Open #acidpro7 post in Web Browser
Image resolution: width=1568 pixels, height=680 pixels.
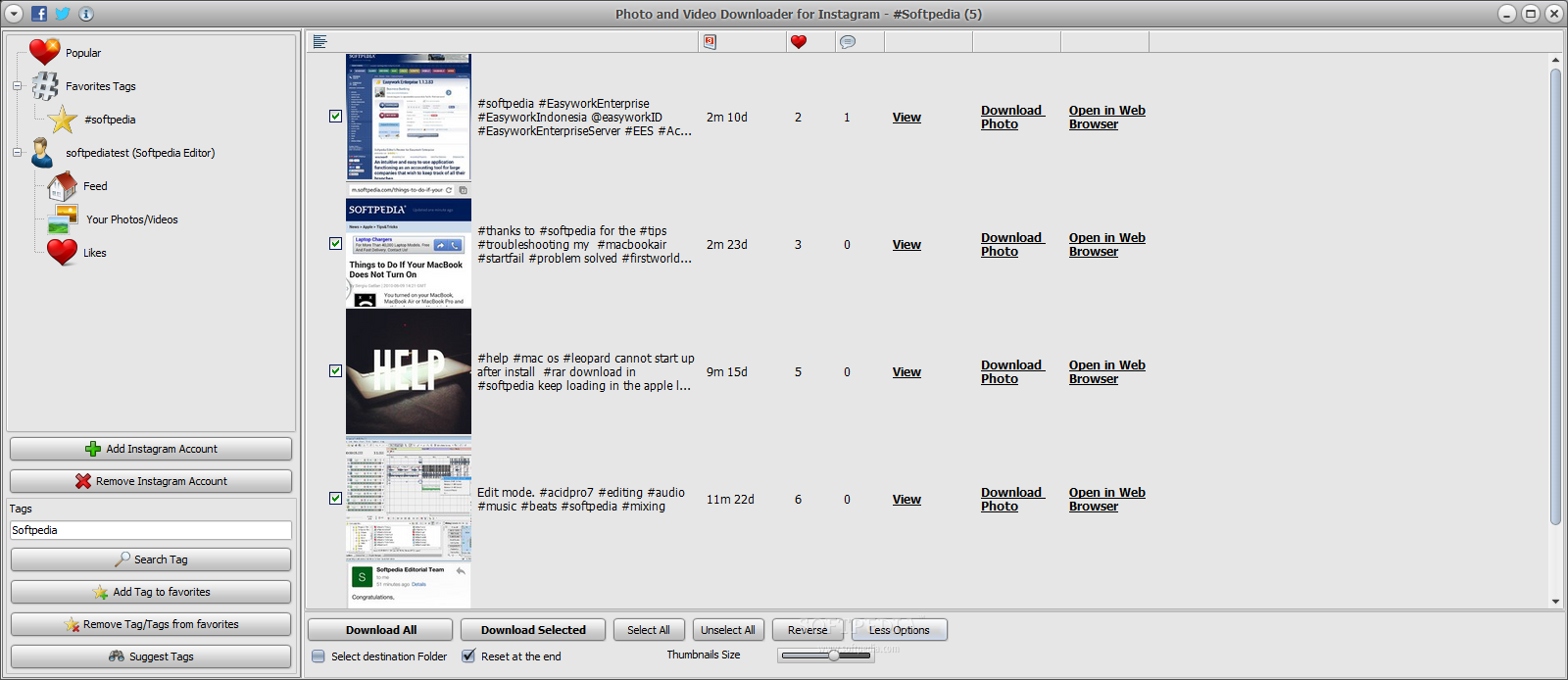[1107, 500]
